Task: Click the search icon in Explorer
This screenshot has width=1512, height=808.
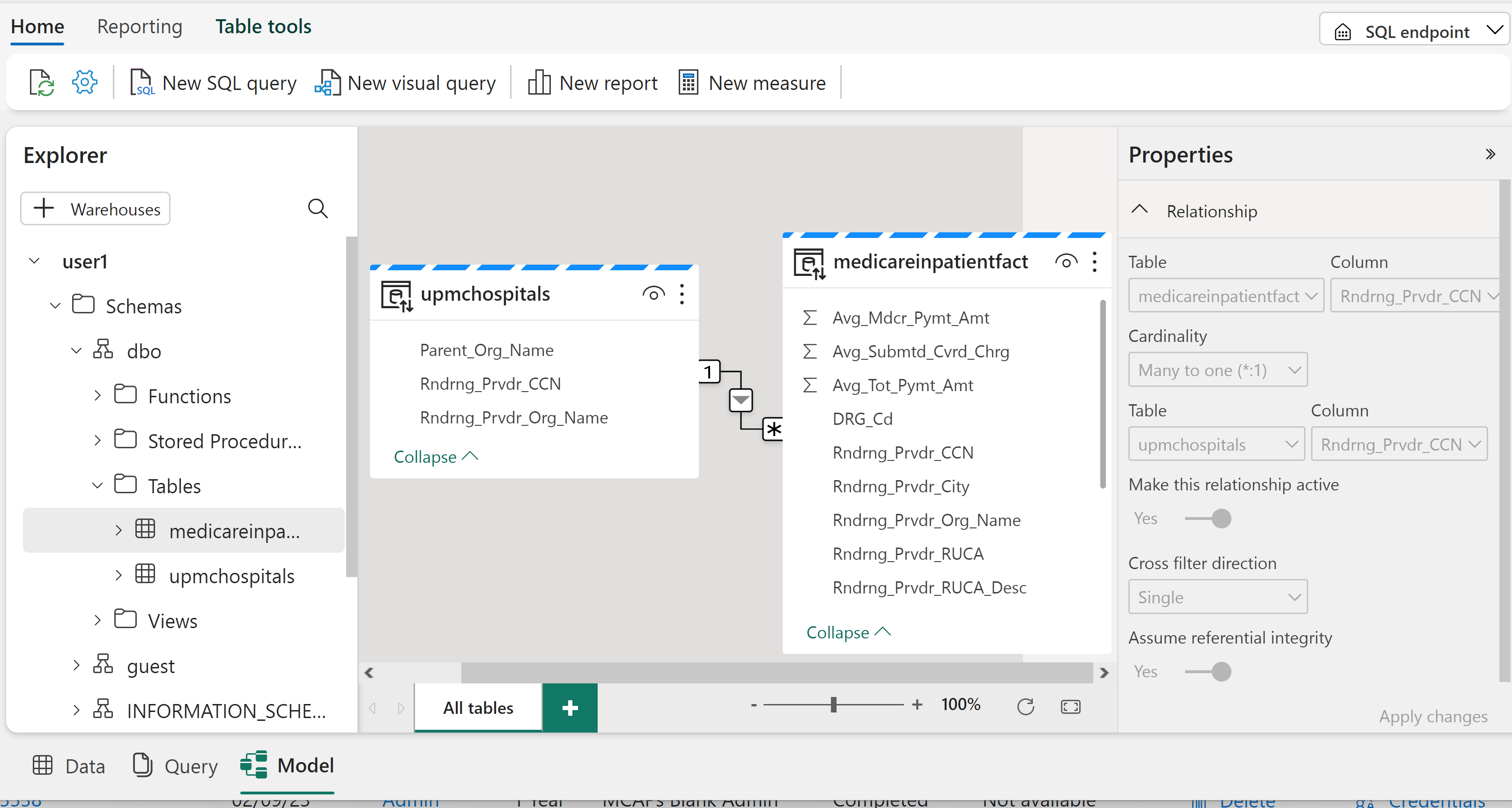Action: (318, 208)
